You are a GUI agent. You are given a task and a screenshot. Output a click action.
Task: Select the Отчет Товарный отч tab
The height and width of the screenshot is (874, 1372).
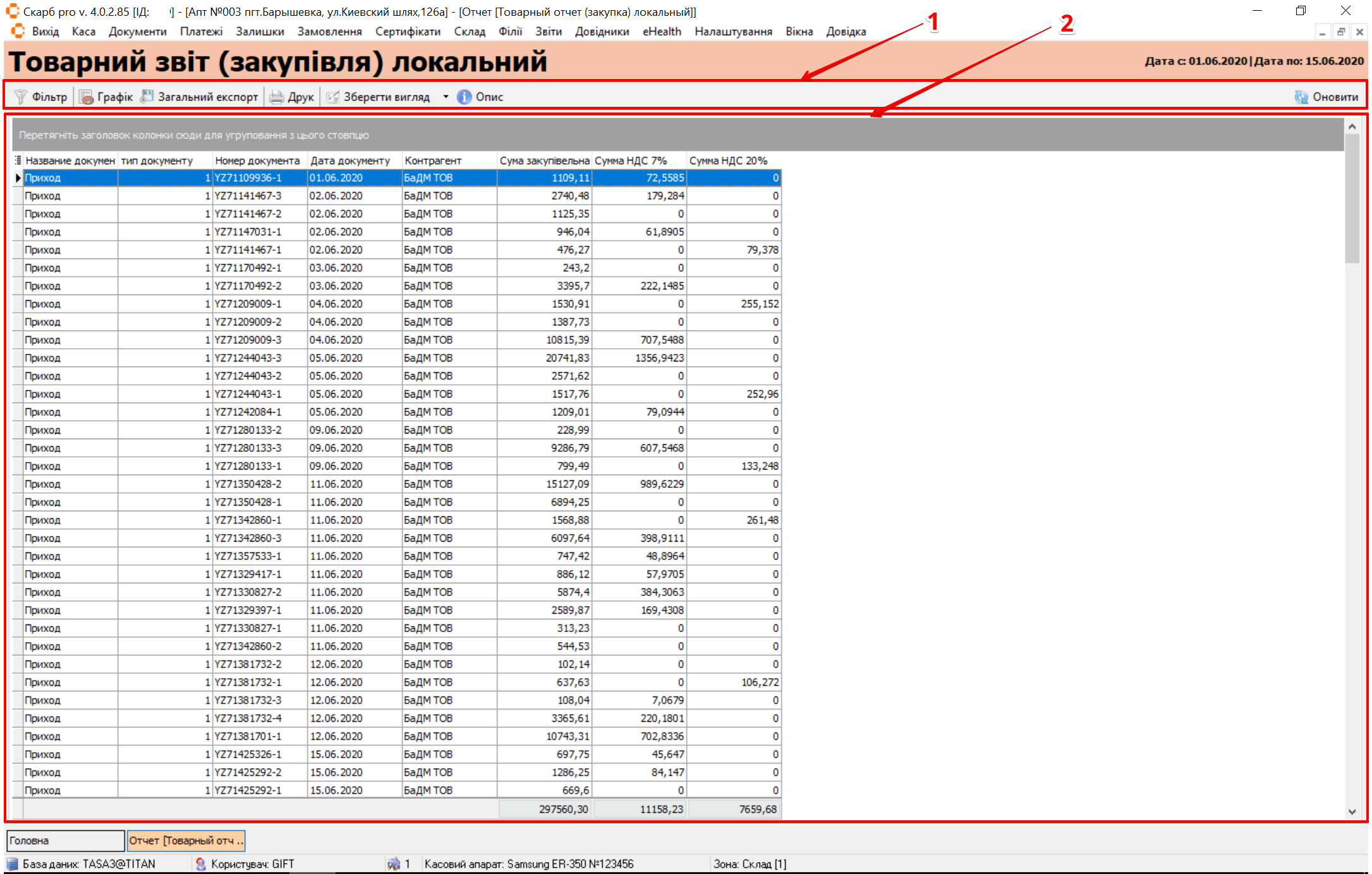pos(186,841)
